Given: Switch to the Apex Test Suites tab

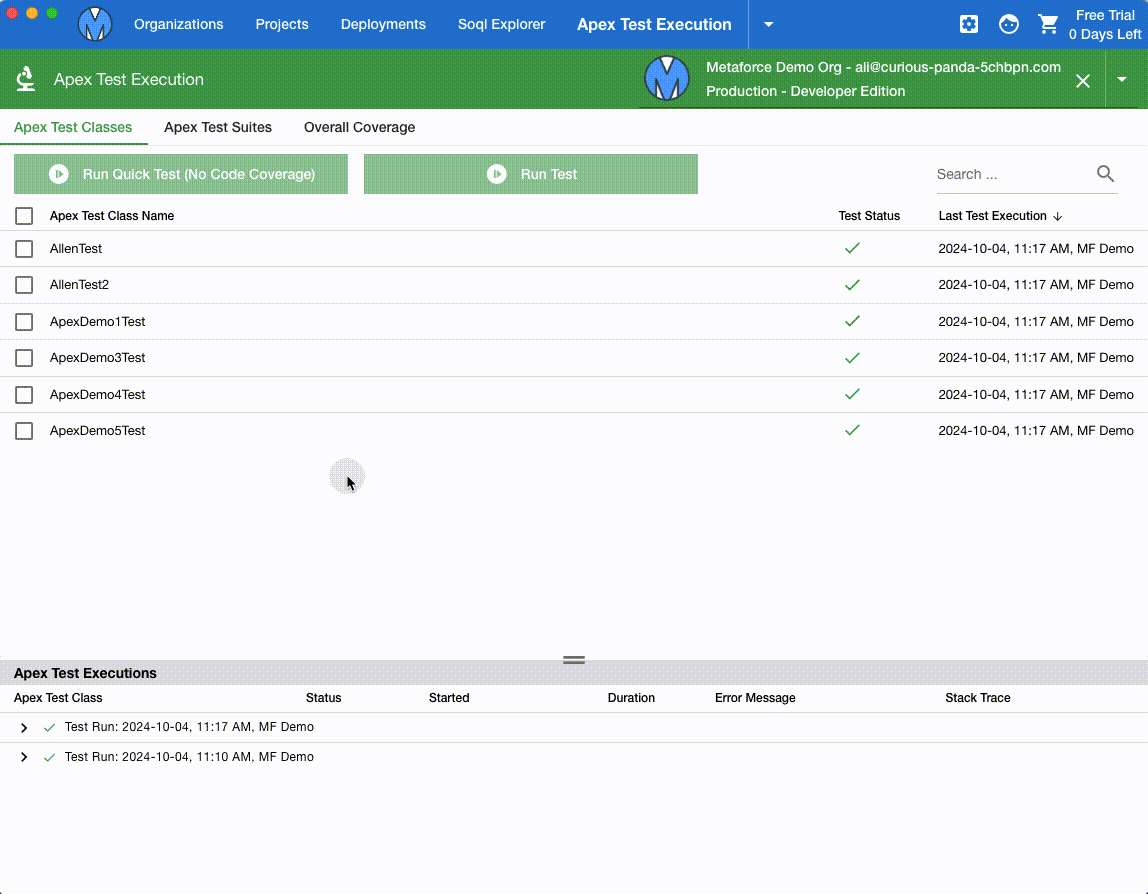Looking at the screenshot, I should (x=218, y=127).
